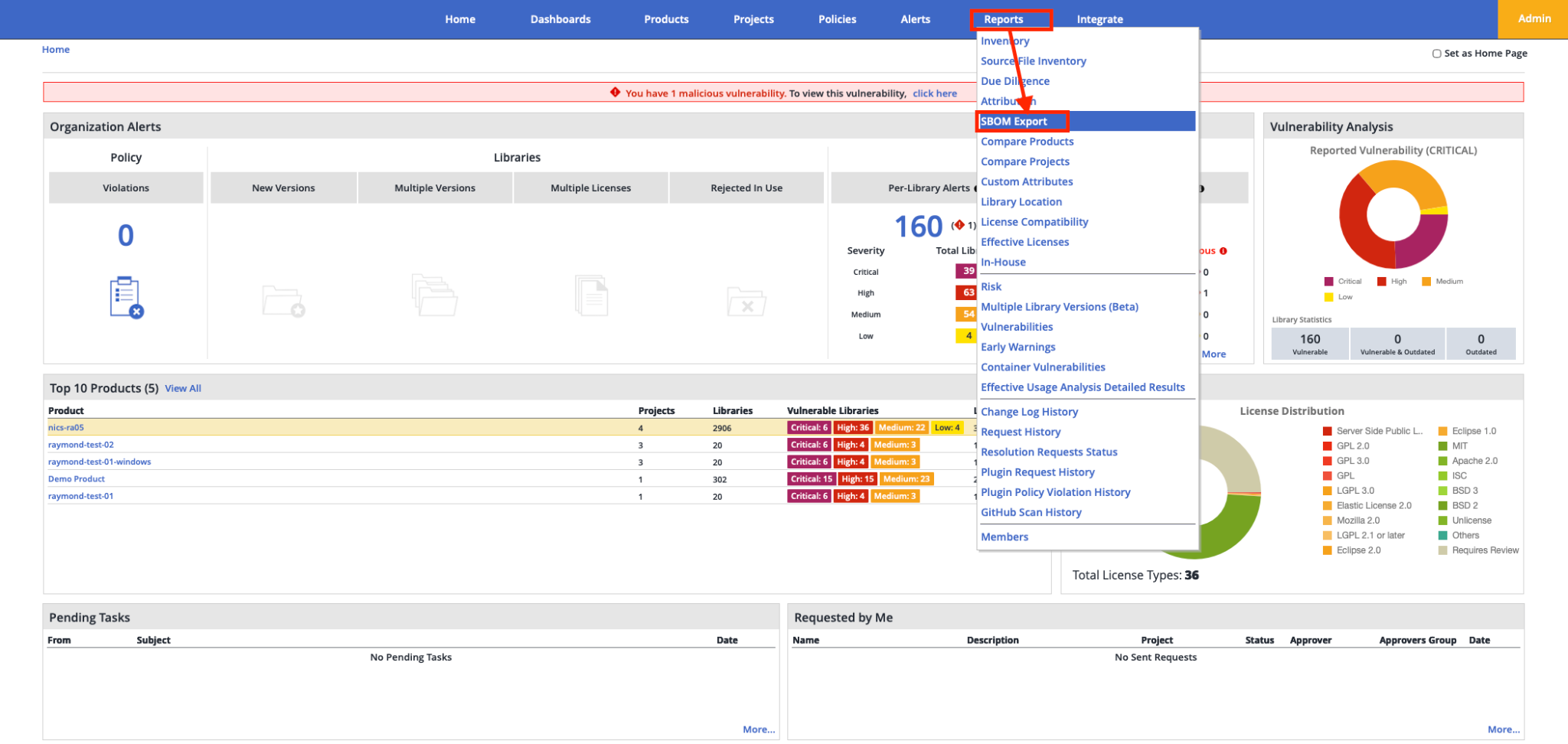Open the View All products link
The image size is (1568, 744).
pyautogui.click(x=183, y=389)
